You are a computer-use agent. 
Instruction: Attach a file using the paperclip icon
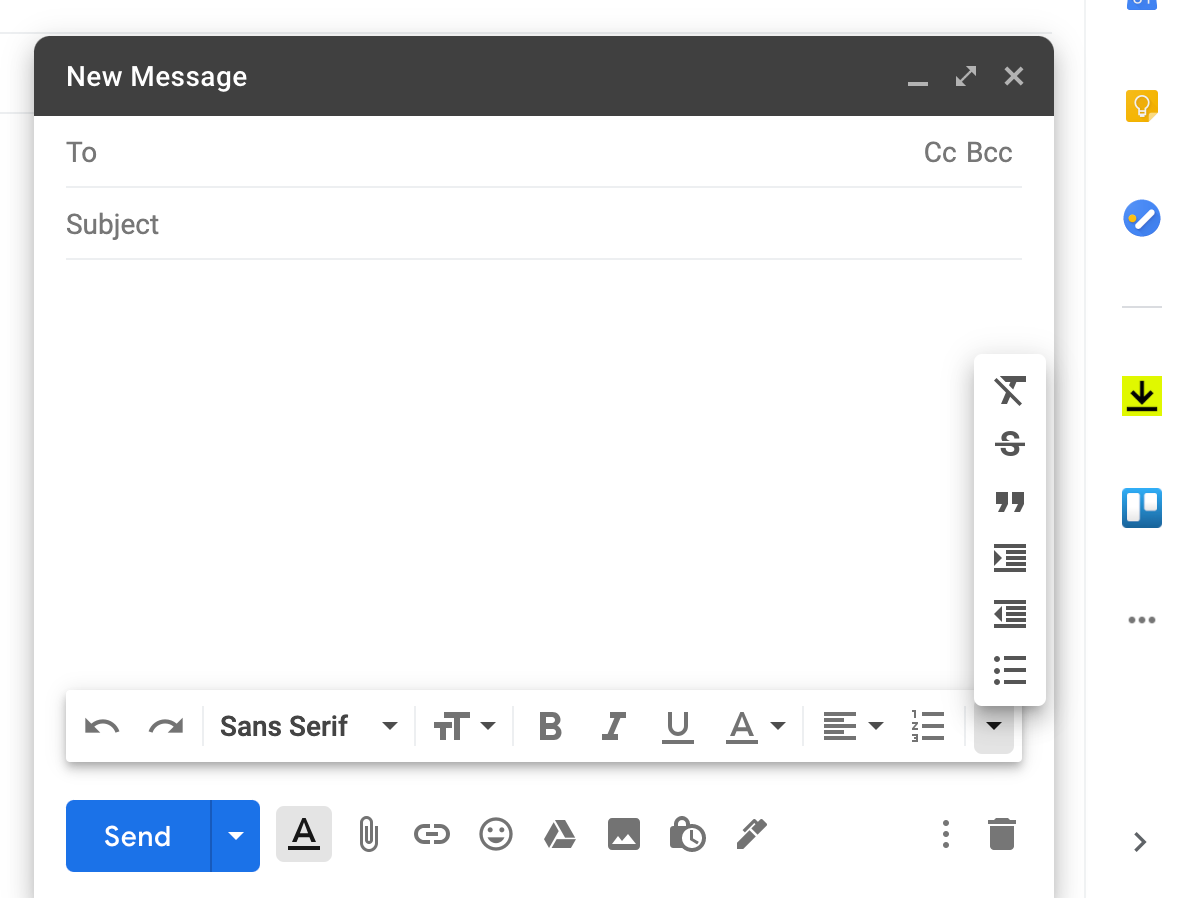pyautogui.click(x=368, y=834)
